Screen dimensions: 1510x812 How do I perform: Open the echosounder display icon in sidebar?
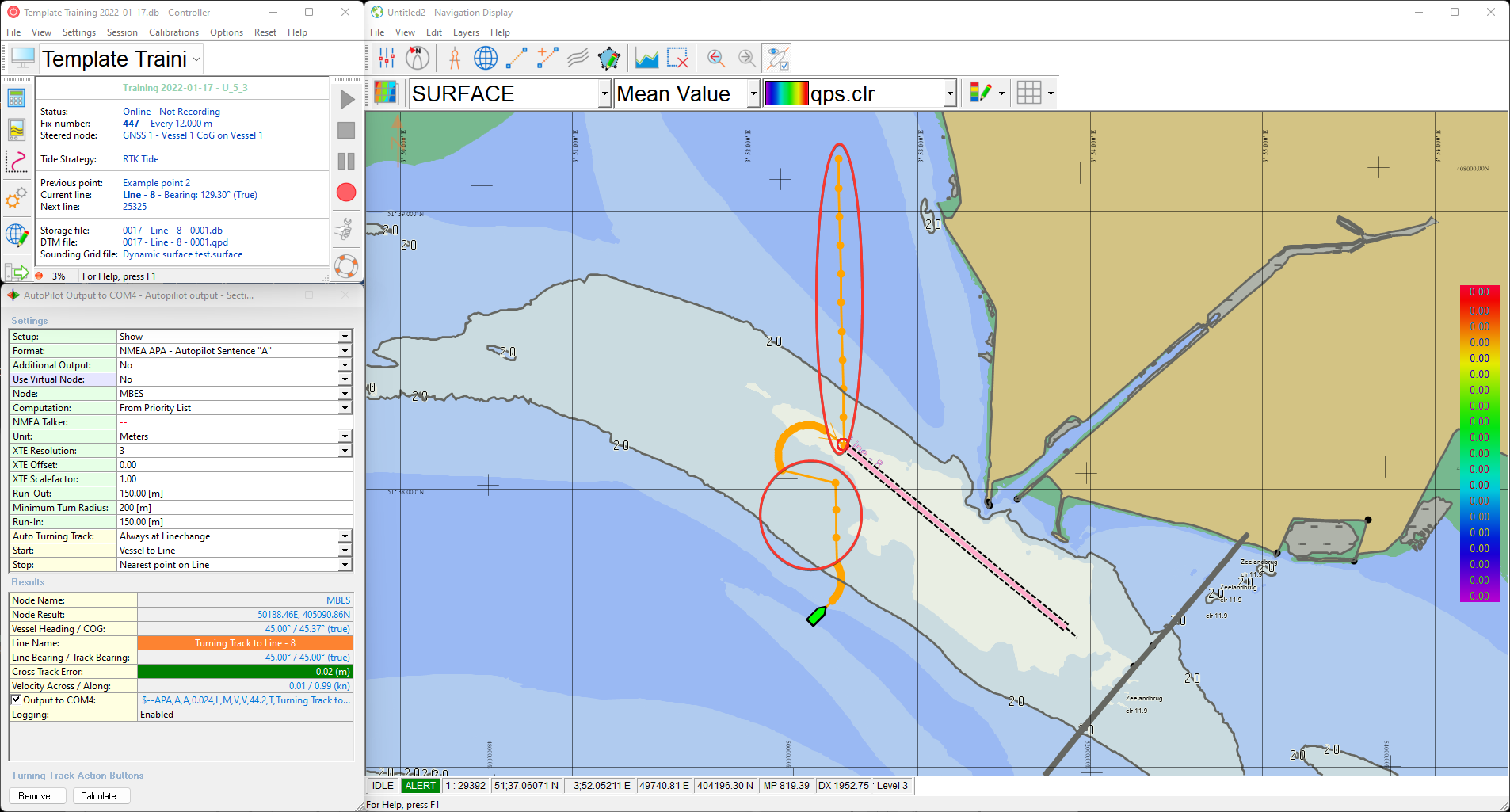coord(17,130)
